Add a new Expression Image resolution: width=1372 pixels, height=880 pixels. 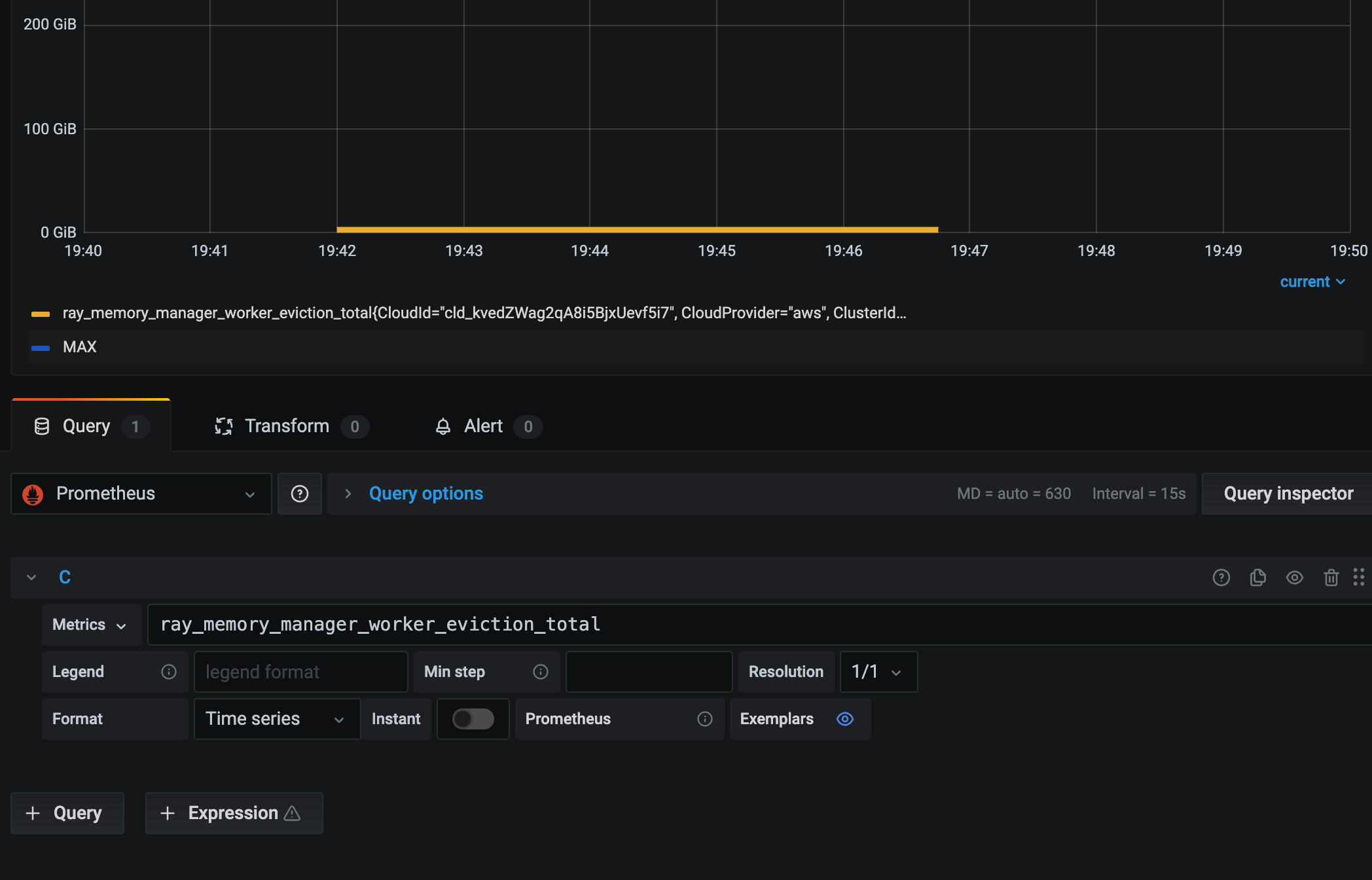tap(234, 813)
